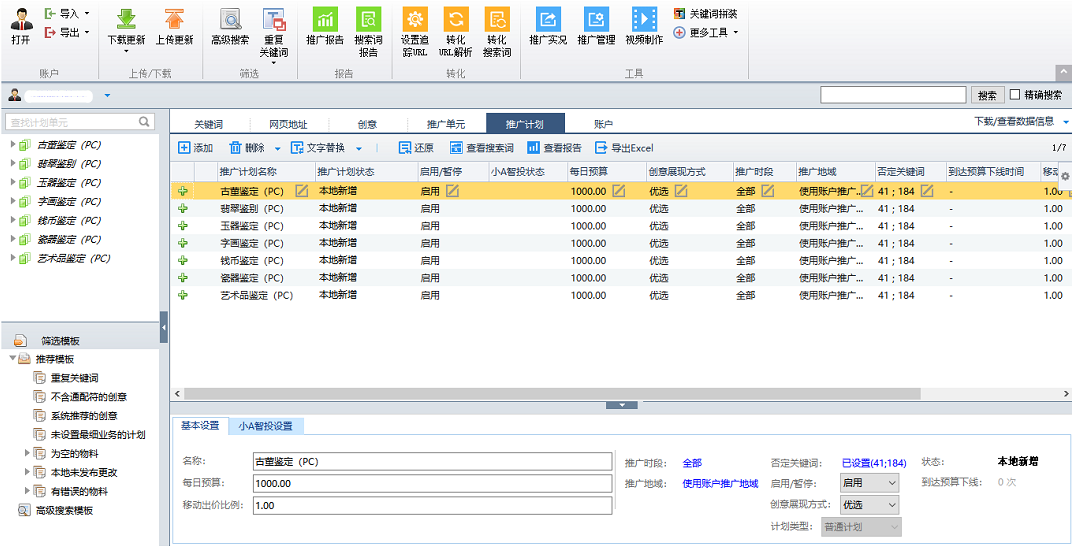
Task: Switch to the 小A智投设置 tab
Action: 265,426
